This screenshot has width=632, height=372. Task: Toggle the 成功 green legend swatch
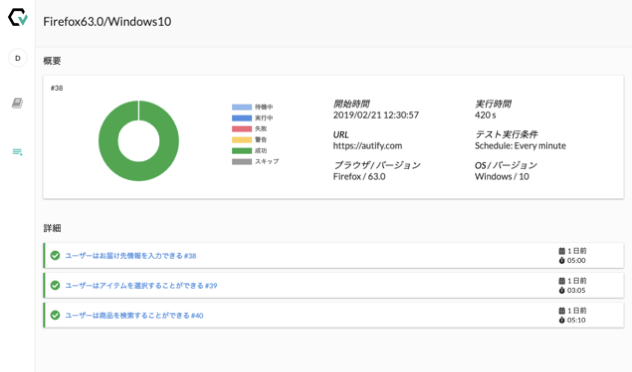click(242, 151)
